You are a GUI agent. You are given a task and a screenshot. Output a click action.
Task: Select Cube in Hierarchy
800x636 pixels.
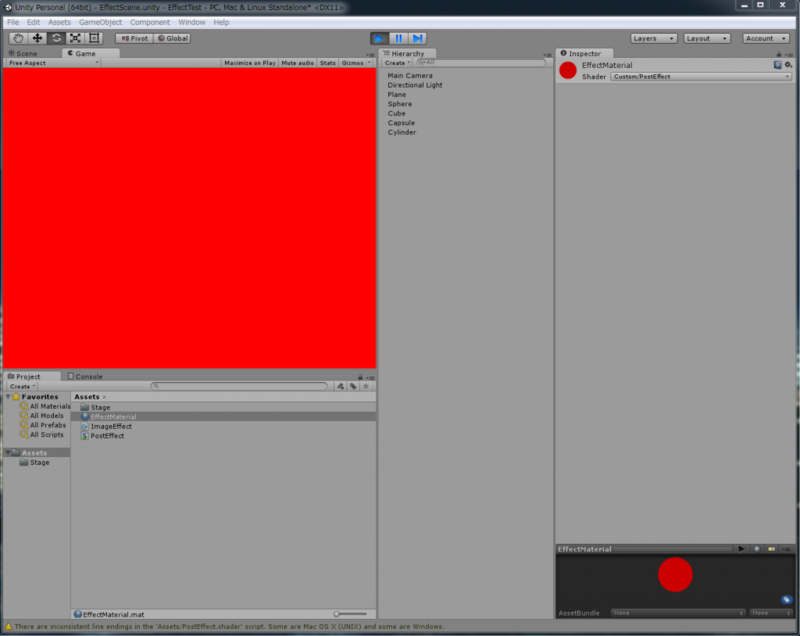[x=396, y=113]
